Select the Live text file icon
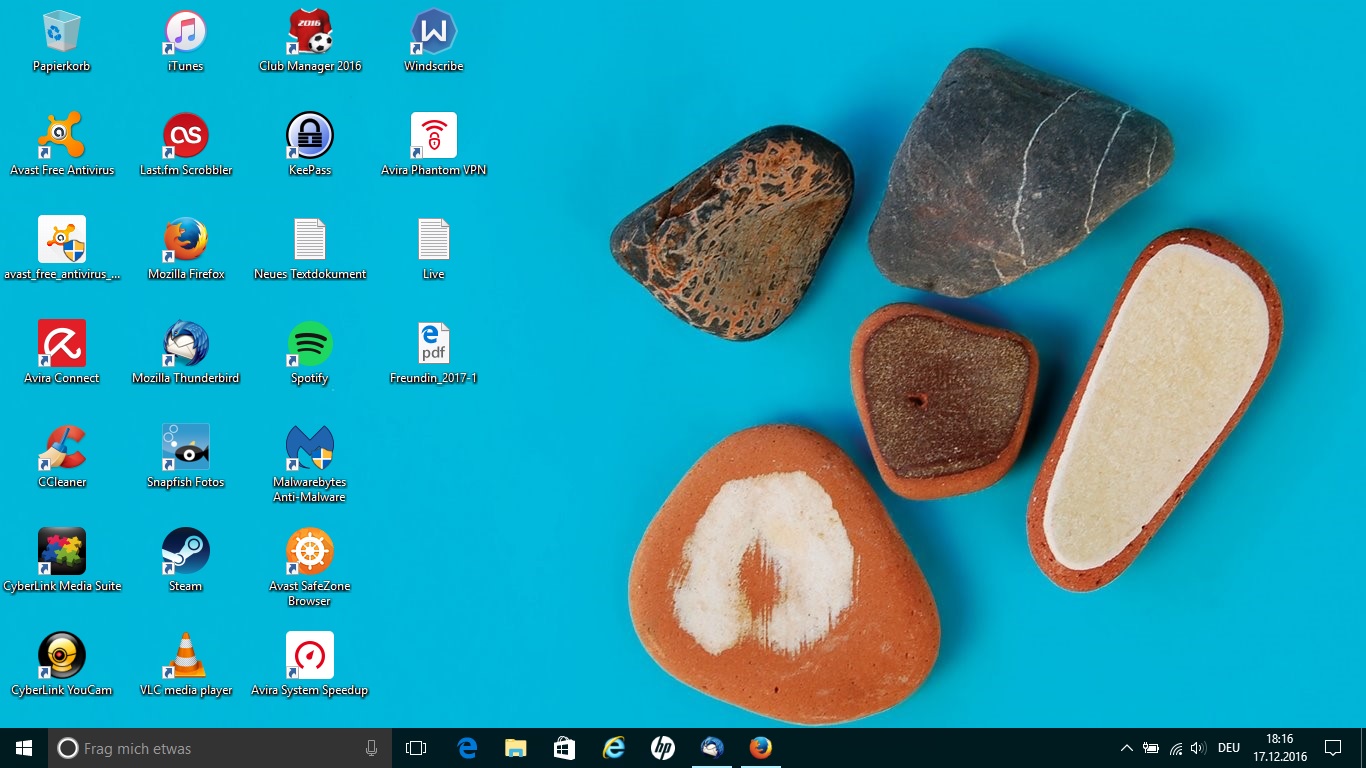 pos(434,249)
